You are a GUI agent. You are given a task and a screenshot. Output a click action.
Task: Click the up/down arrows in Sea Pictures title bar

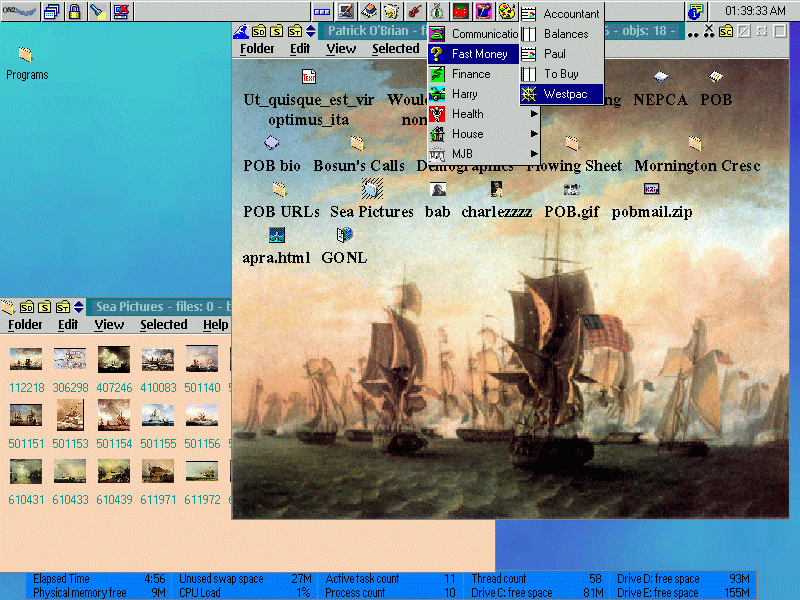(79, 307)
